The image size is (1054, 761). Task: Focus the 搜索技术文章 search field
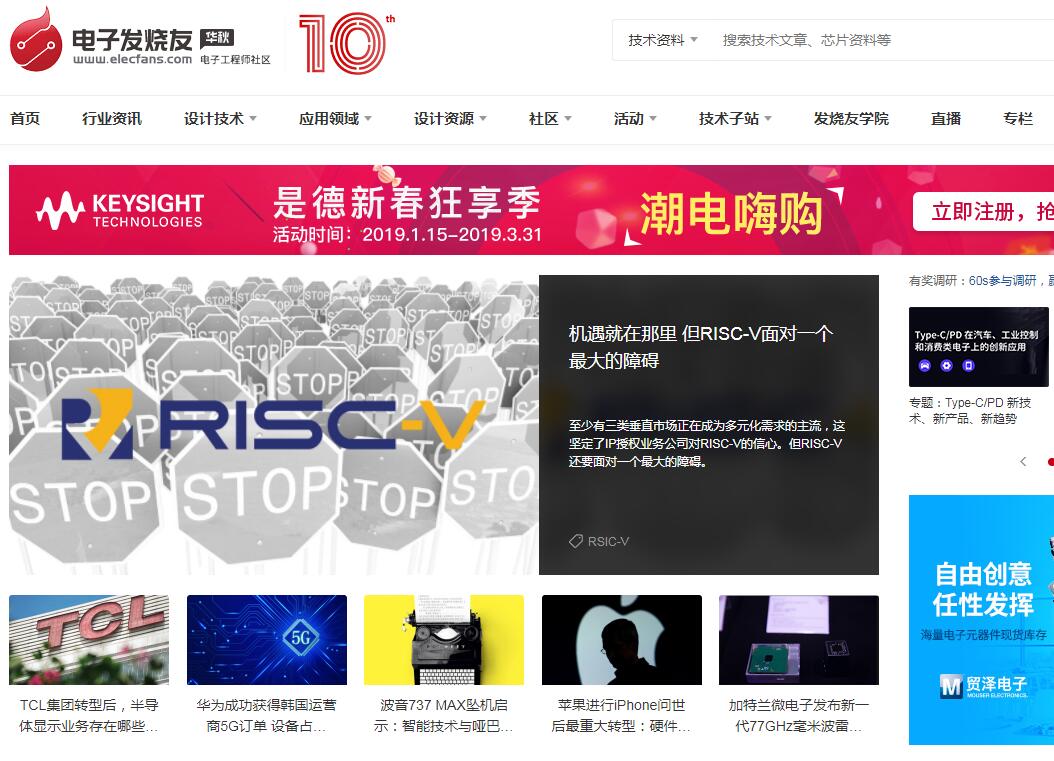click(887, 40)
